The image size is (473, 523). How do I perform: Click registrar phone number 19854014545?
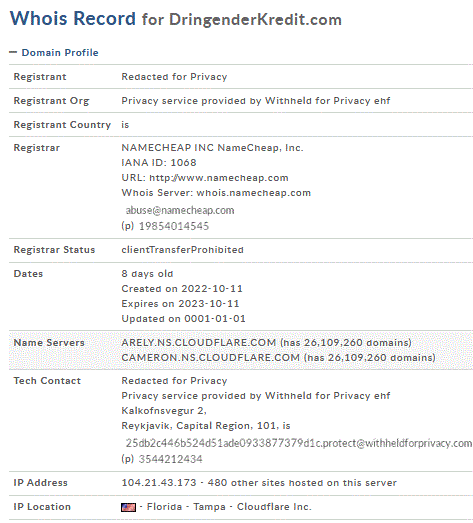tap(174, 226)
